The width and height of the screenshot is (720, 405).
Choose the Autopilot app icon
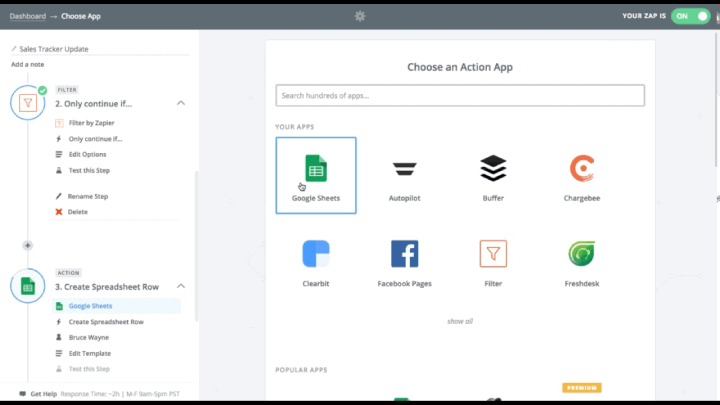click(x=405, y=169)
